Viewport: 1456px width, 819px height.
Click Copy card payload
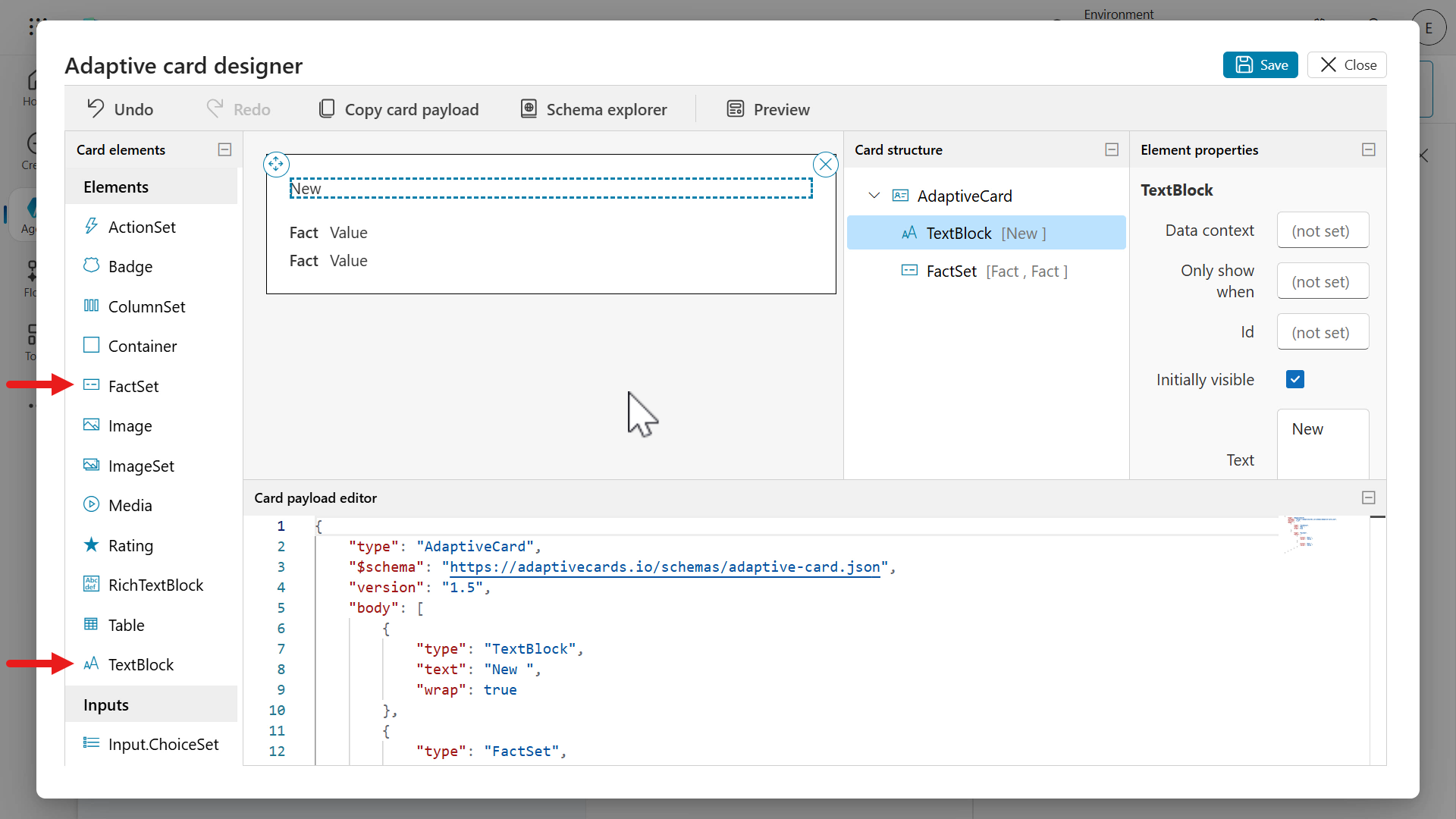click(x=399, y=109)
